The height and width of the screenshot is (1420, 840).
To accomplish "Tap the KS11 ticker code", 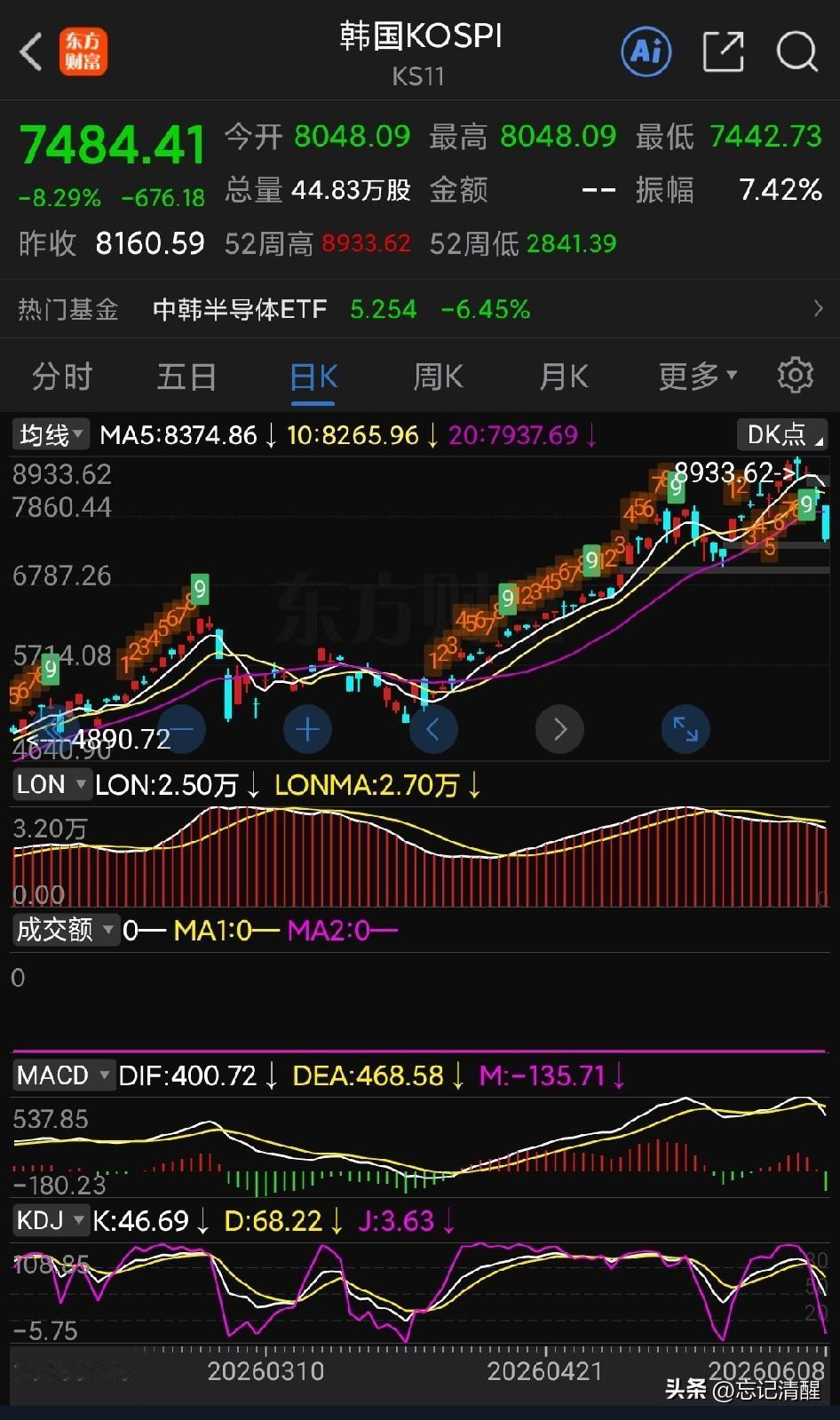I will [x=418, y=76].
